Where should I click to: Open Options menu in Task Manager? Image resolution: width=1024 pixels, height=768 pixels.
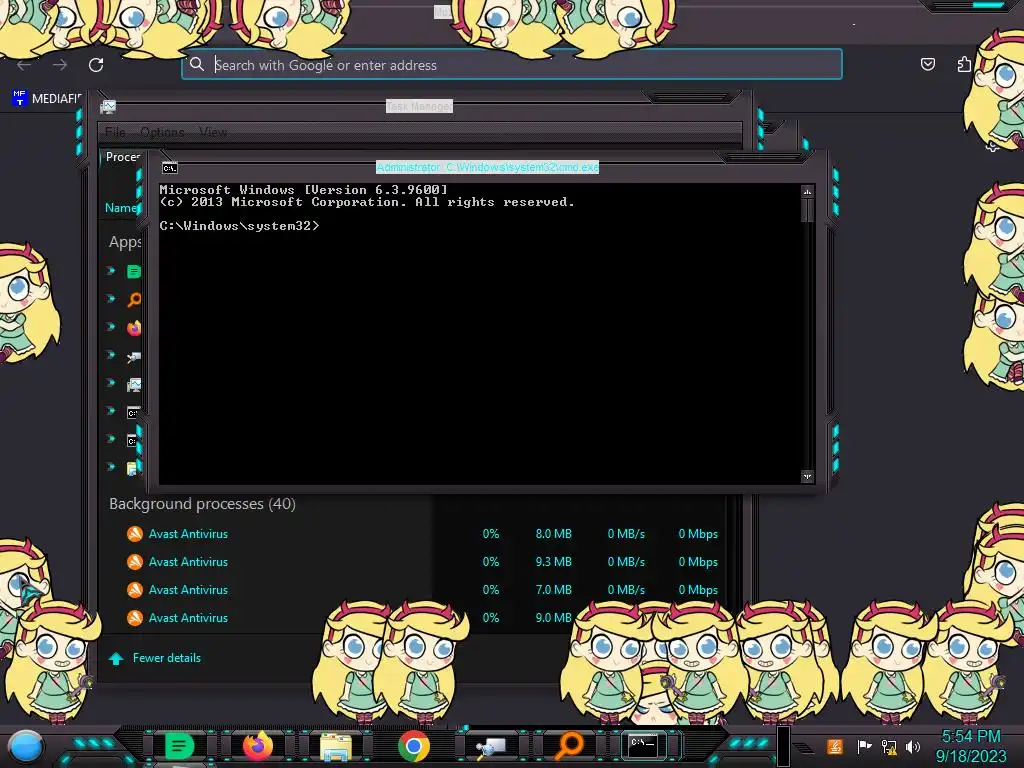pos(162,132)
